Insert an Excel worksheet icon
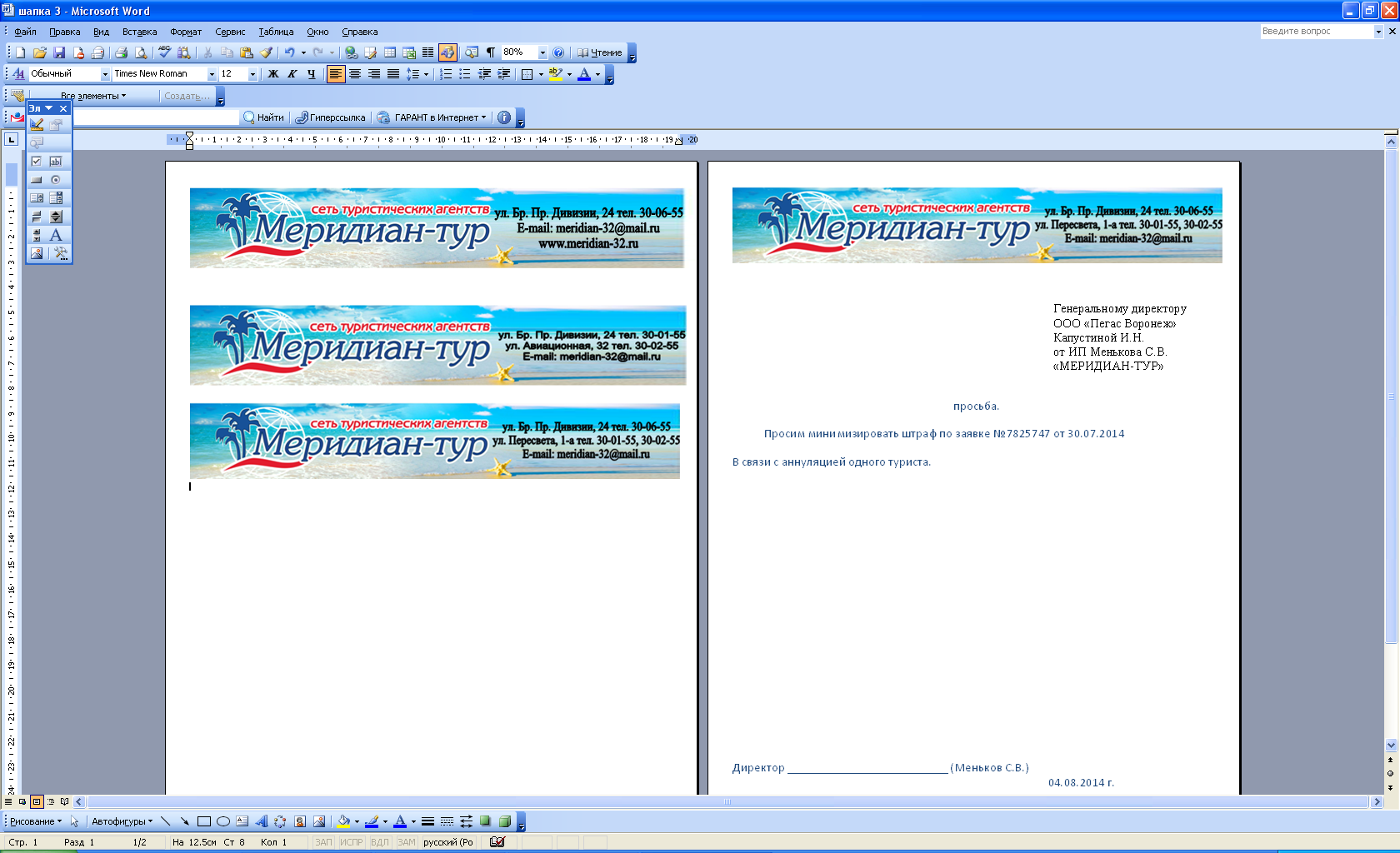 [409, 52]
